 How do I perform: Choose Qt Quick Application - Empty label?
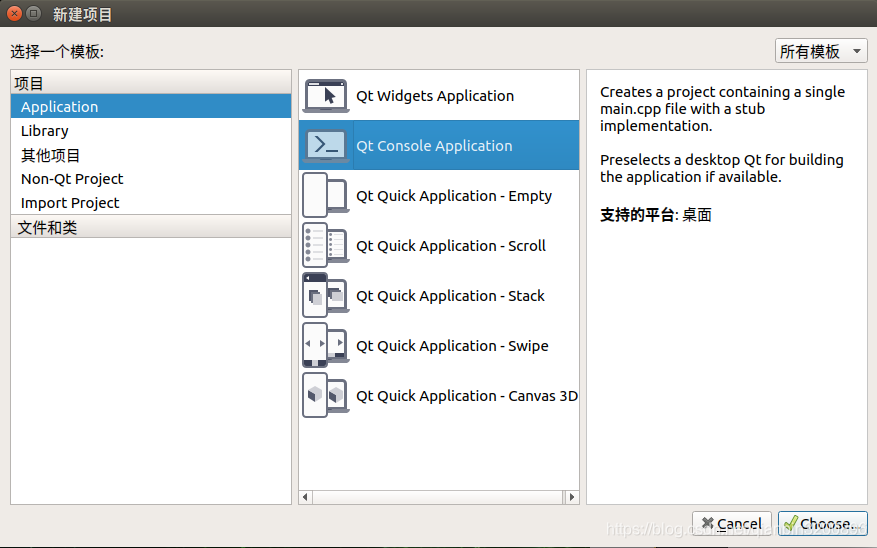tap(454, 196)
